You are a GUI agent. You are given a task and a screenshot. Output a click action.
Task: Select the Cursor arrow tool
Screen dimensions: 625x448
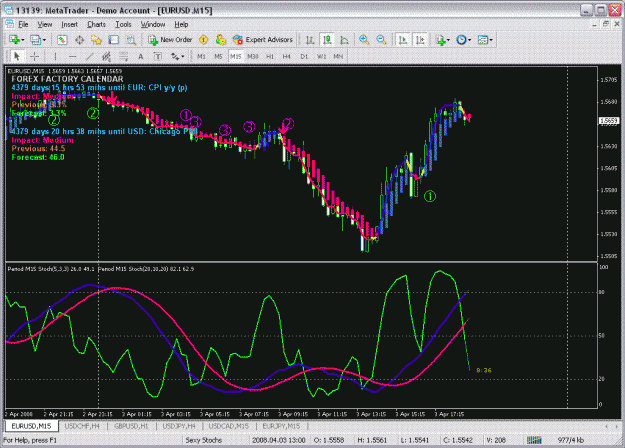[17, 57]
